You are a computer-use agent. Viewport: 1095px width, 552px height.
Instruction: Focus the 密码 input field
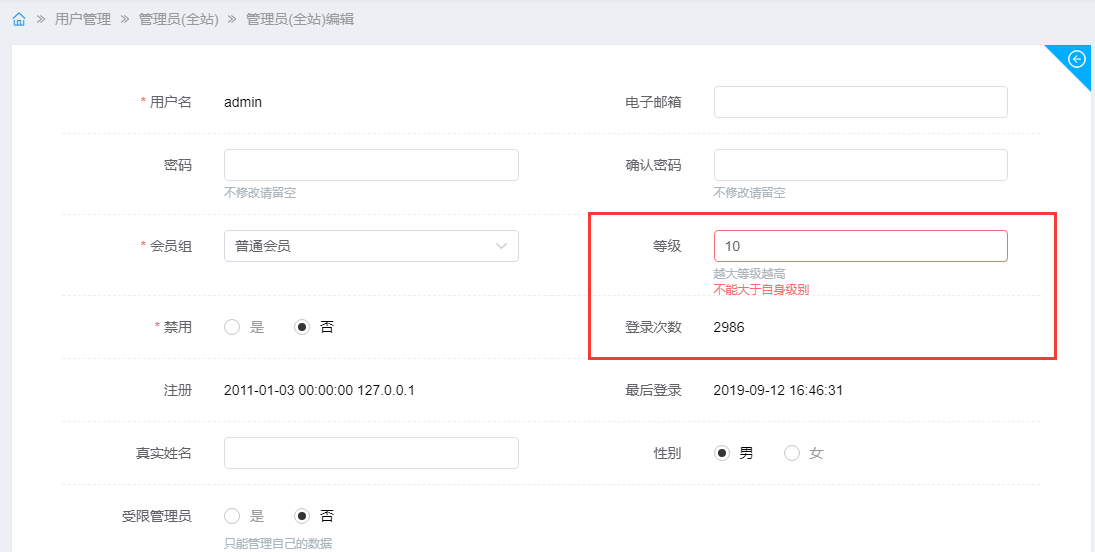371,165
